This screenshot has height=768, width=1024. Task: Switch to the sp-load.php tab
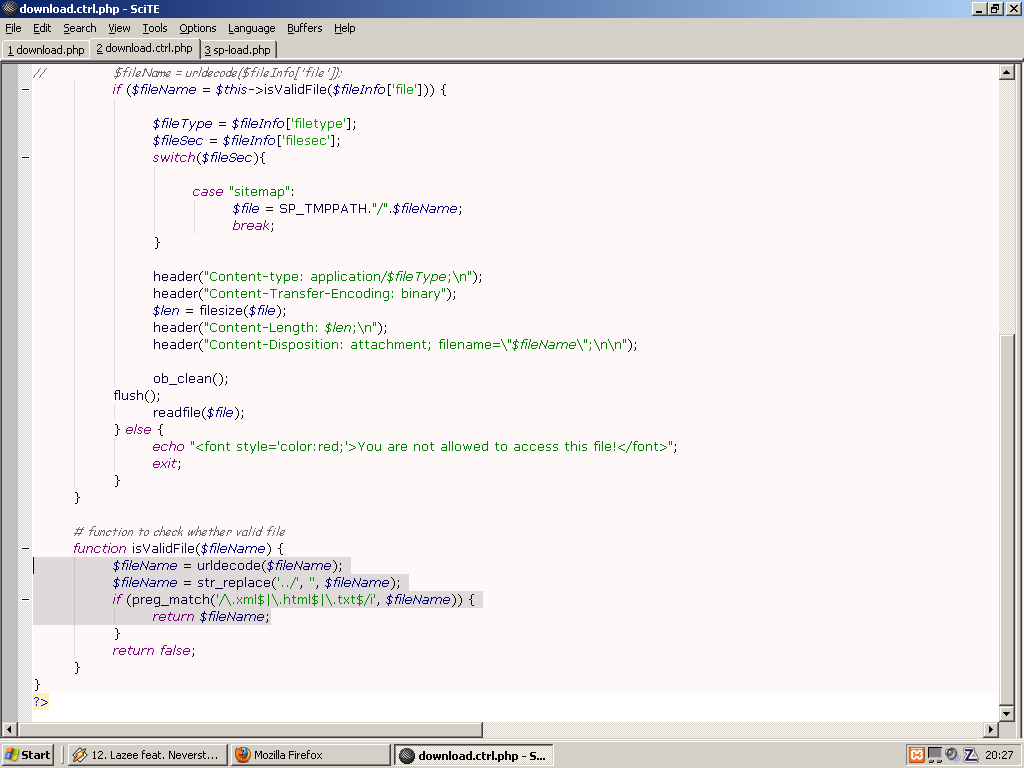coord(238,50)
